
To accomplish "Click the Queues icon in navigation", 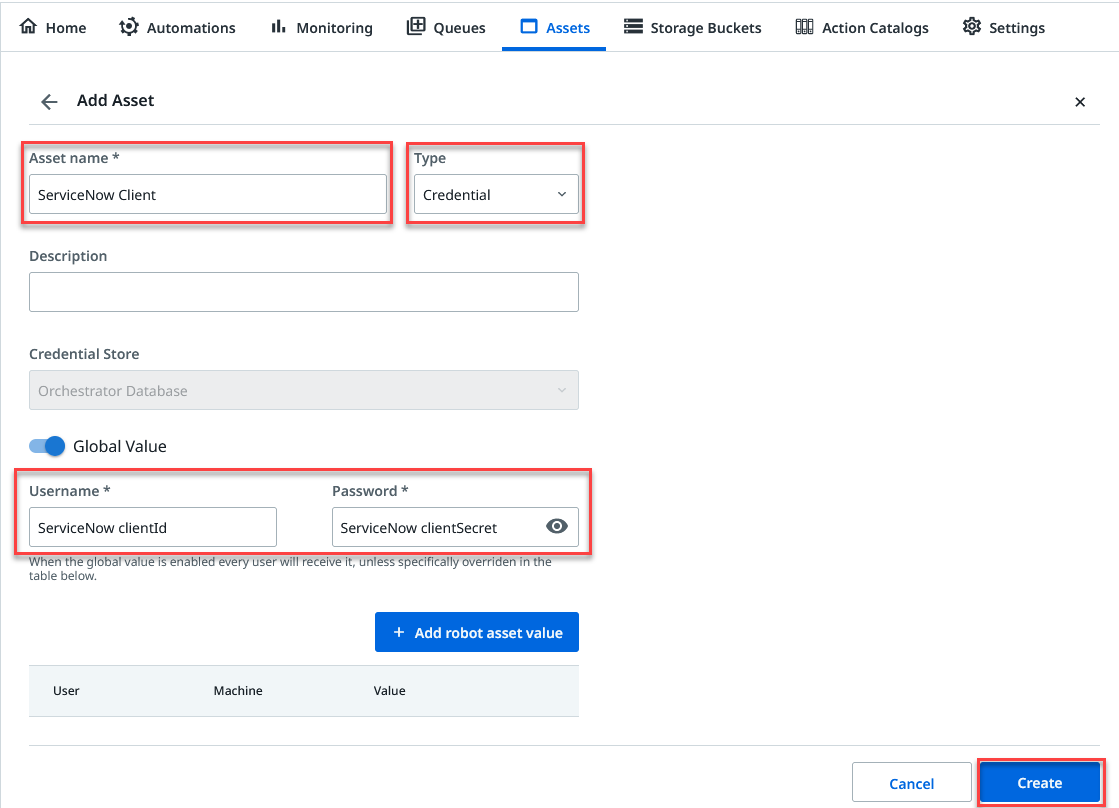I will (416, 27).
